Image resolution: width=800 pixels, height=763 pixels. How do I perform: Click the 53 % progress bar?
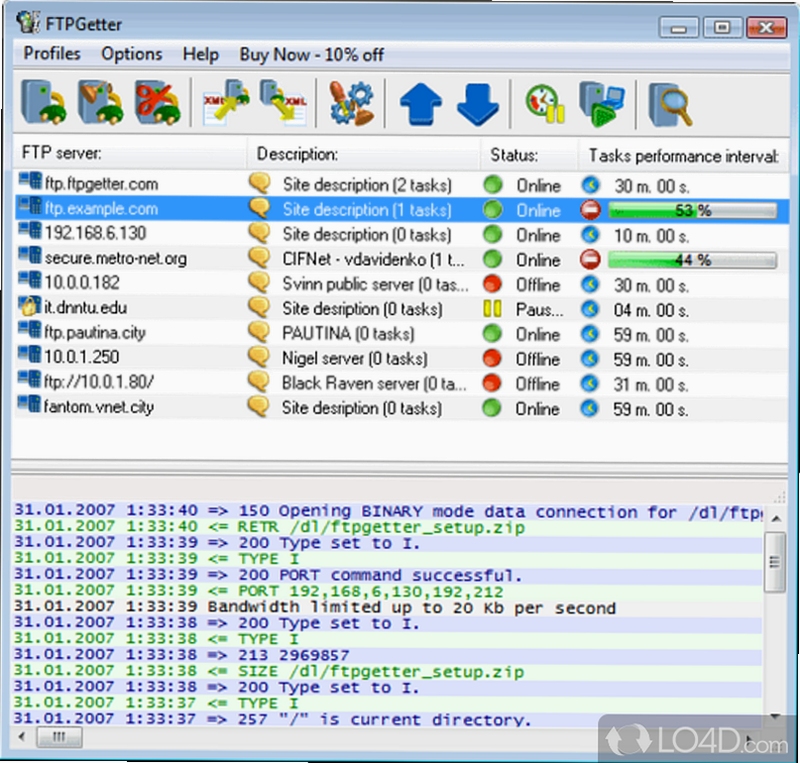[x=692, y=210]
